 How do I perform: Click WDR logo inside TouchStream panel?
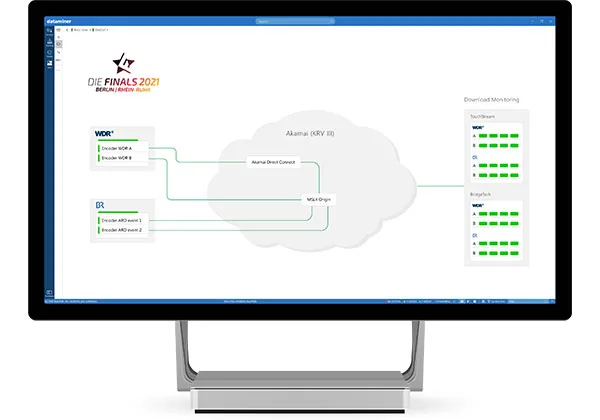478,127
